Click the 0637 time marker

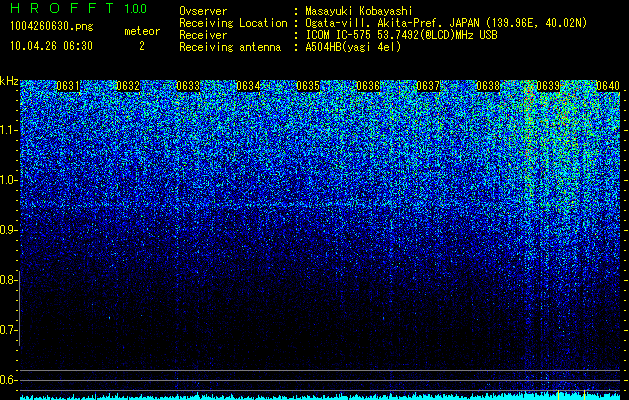[x=428, y=86]
